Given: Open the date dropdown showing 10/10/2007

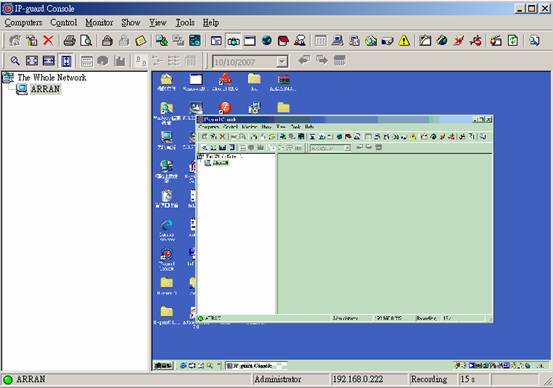Looking at the screenshot, I should coord(281,62).
